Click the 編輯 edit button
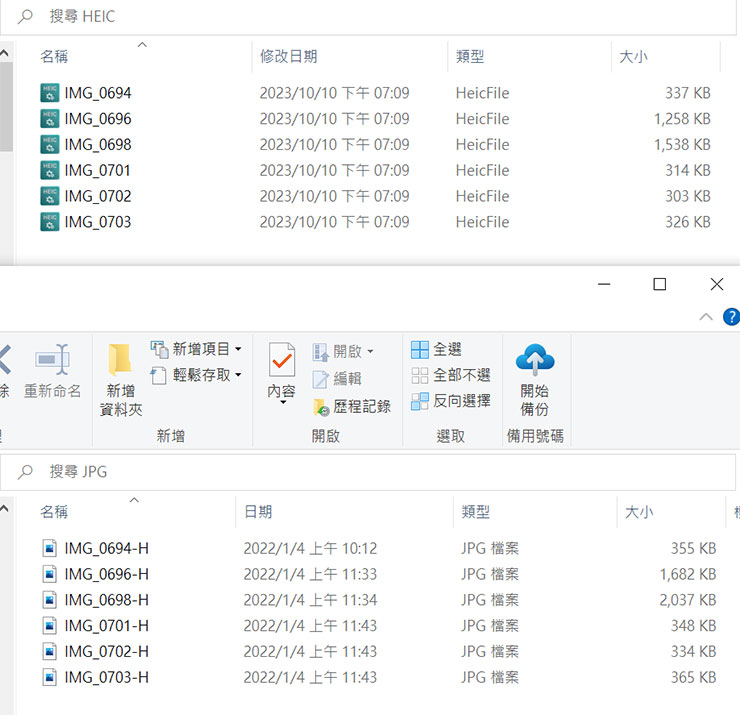 coord(337,379)
